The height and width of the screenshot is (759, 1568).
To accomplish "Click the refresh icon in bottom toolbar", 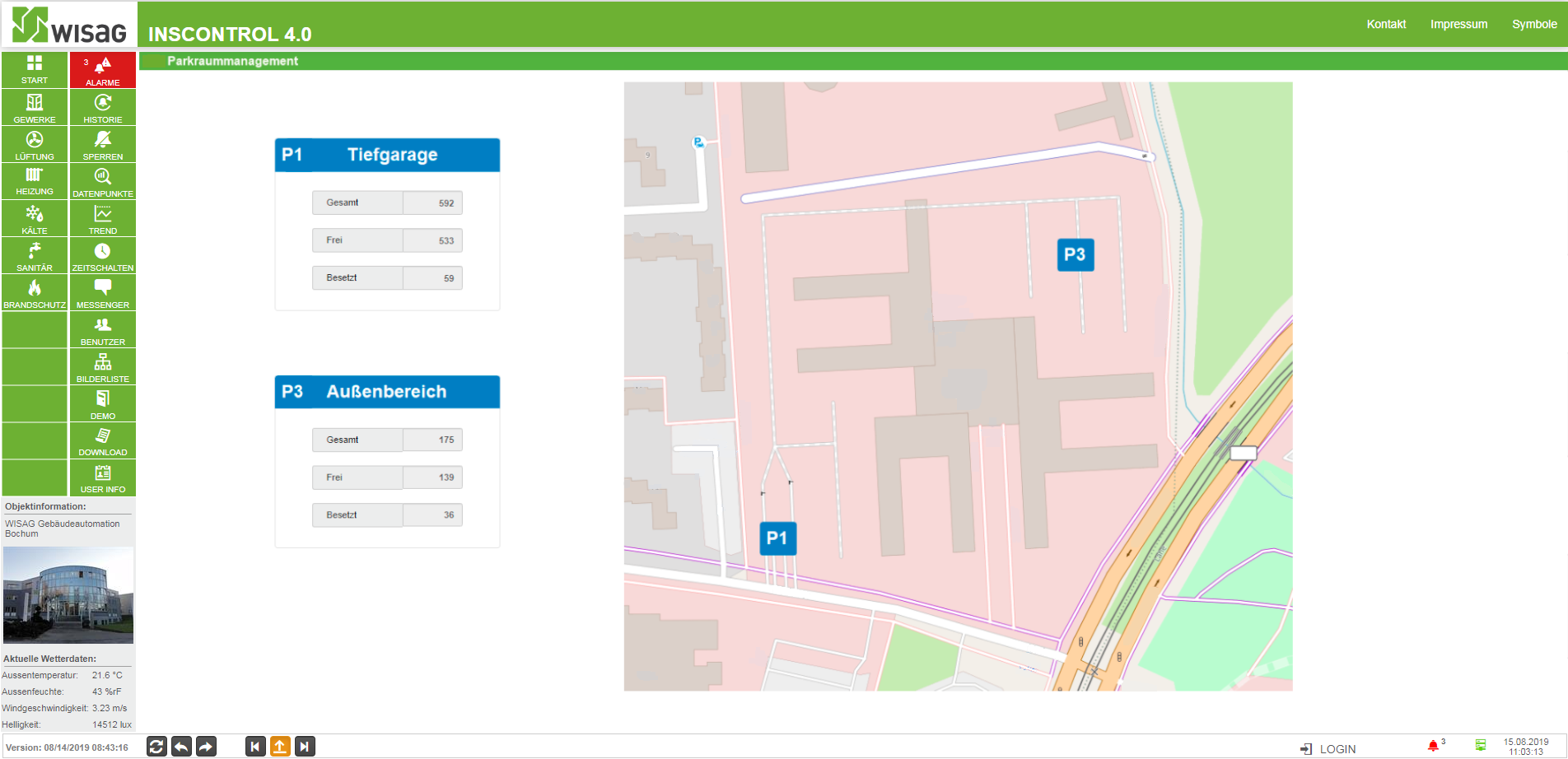I will point(156,747).
